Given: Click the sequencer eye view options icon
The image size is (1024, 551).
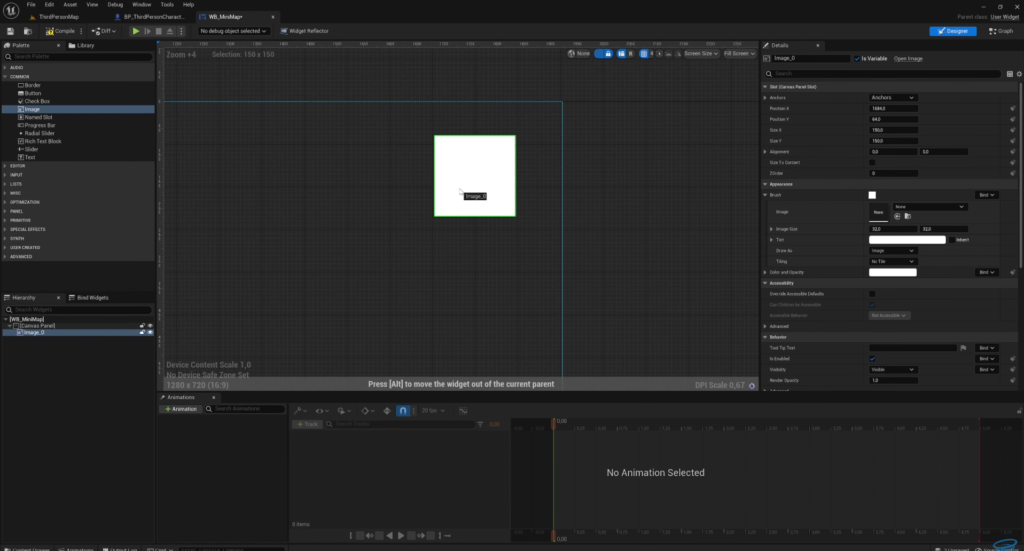Looking at the screenshot, I should point(321,411).
